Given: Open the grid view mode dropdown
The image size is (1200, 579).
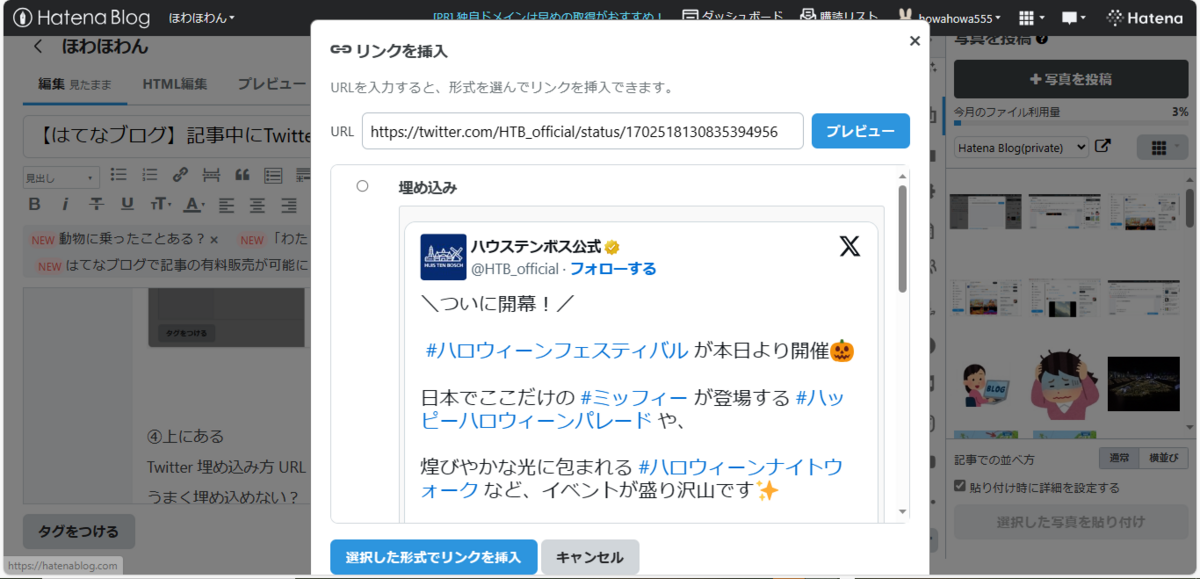Looking at the screenshot, I should tap(1163, 147).
